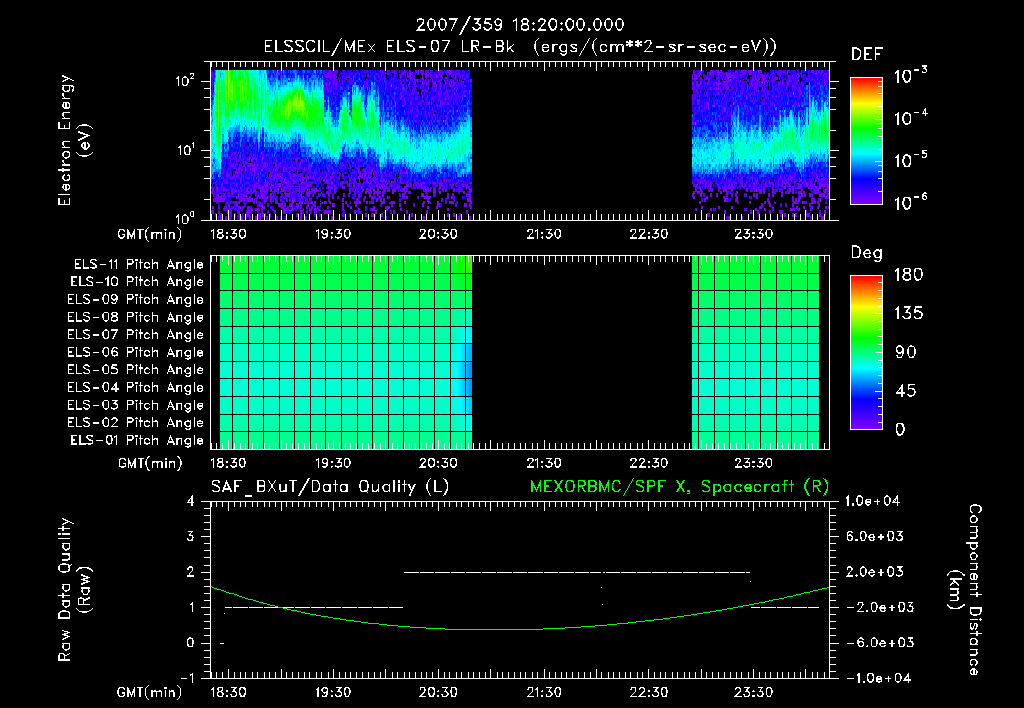This screenshot has height=708, width=1024.
Task: Click the 90 value on Deg scale
Action: [906, 353]
